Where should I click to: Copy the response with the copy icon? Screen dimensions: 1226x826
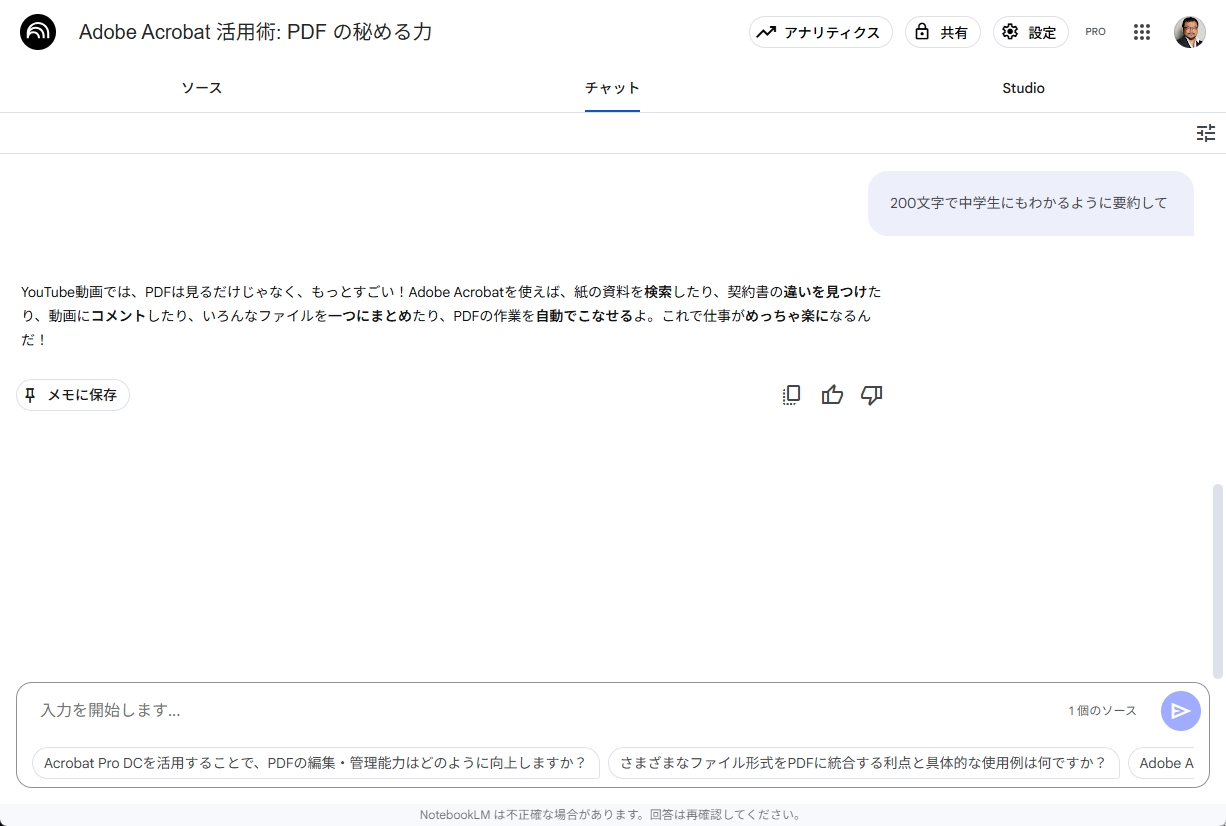[x=791, y=395]
